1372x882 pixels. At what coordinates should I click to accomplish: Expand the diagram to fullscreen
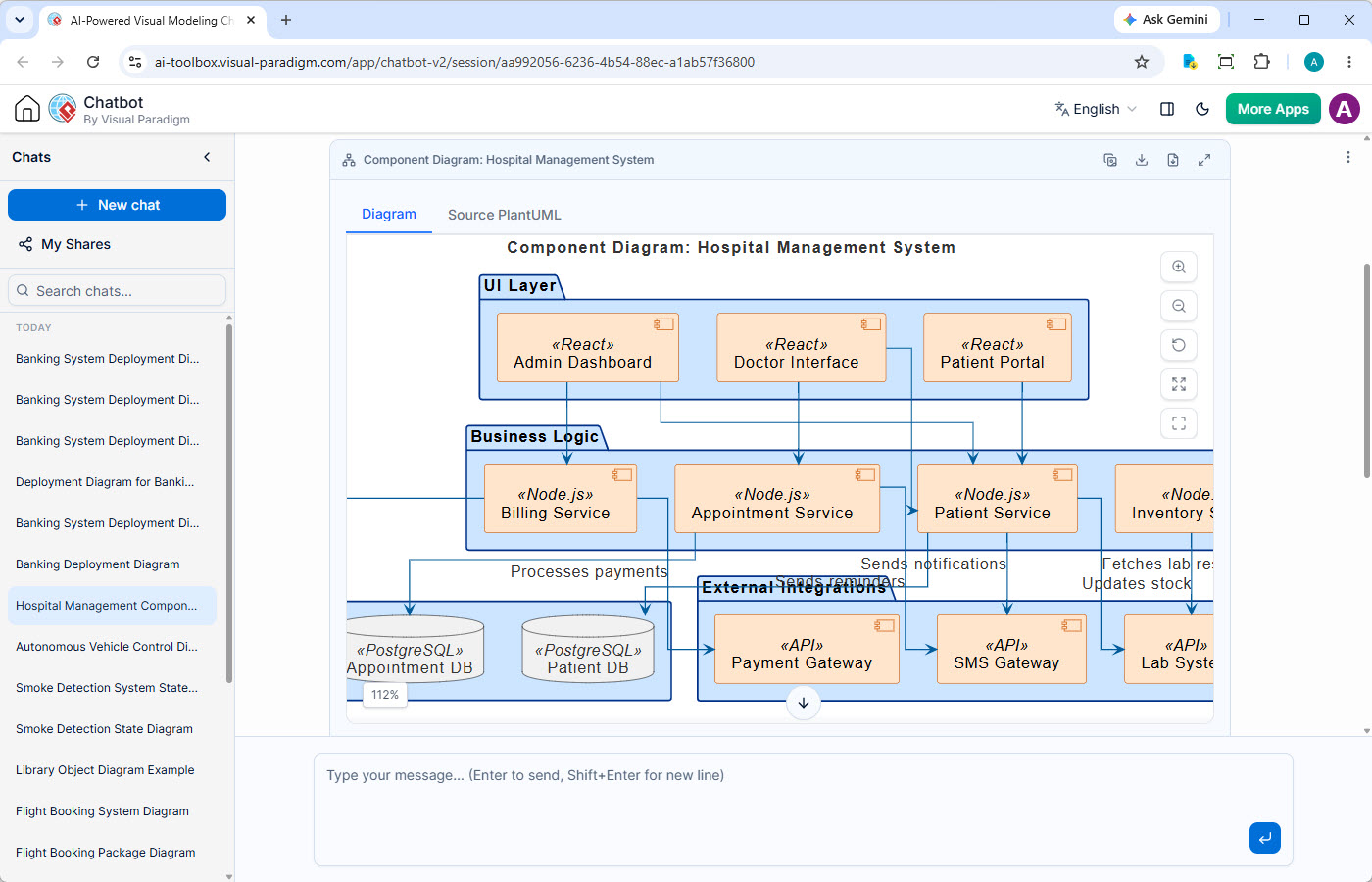[x=1204, y=160]
